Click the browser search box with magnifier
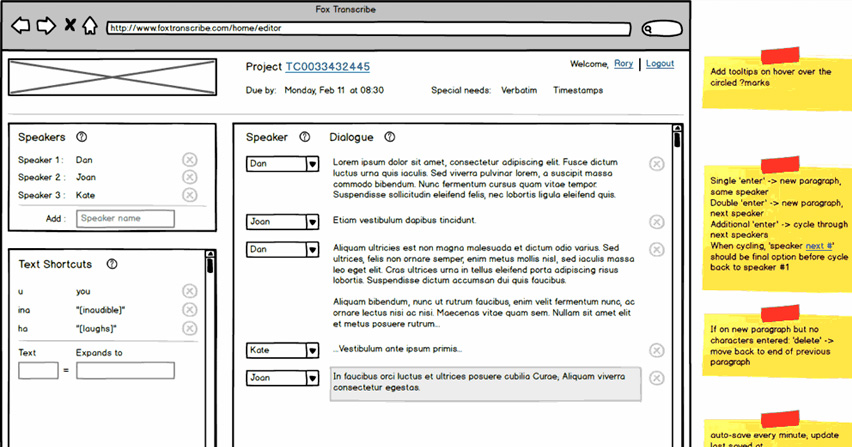Viewport: 852px width, 447px height. pos(662,28)
